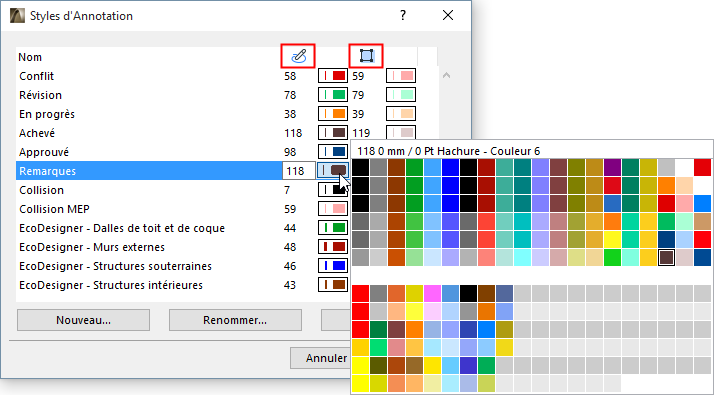This screenshot has height=395, width=714.
Task: Open the light green highlight swatch for Révision
Action: (401, 95)
